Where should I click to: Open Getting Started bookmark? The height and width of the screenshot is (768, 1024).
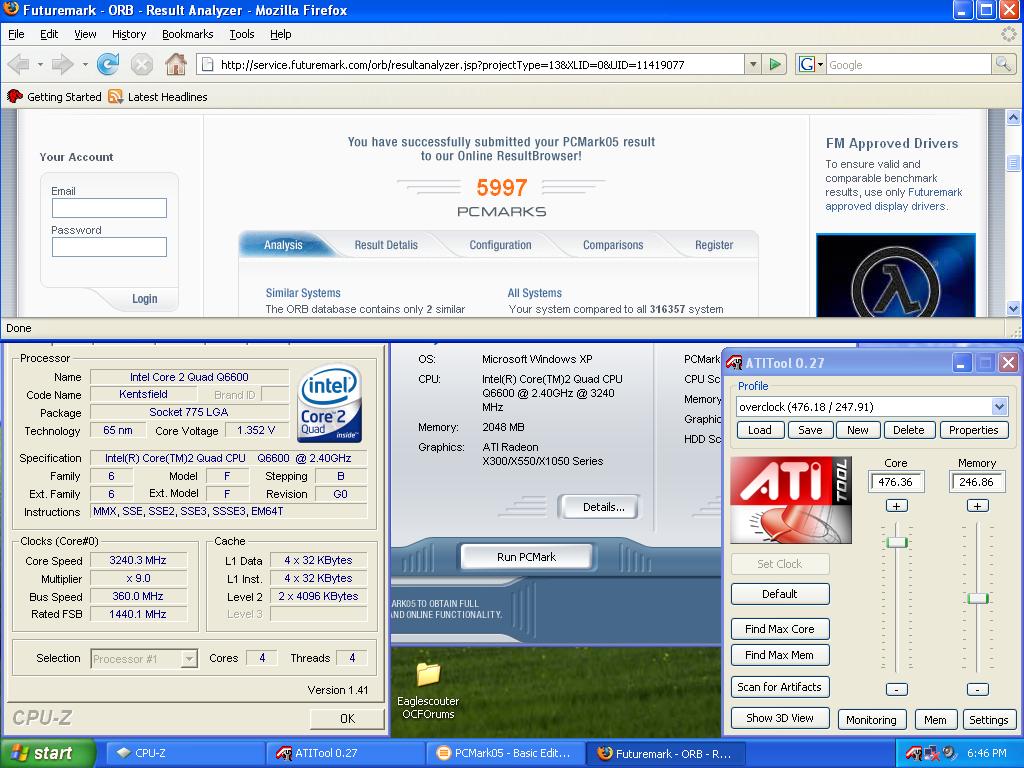point(54,97)
